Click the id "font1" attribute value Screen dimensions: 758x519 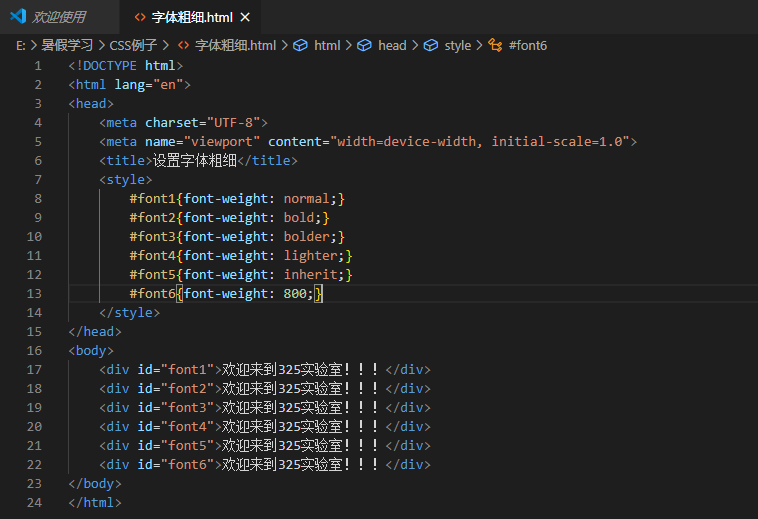[187, 370]
